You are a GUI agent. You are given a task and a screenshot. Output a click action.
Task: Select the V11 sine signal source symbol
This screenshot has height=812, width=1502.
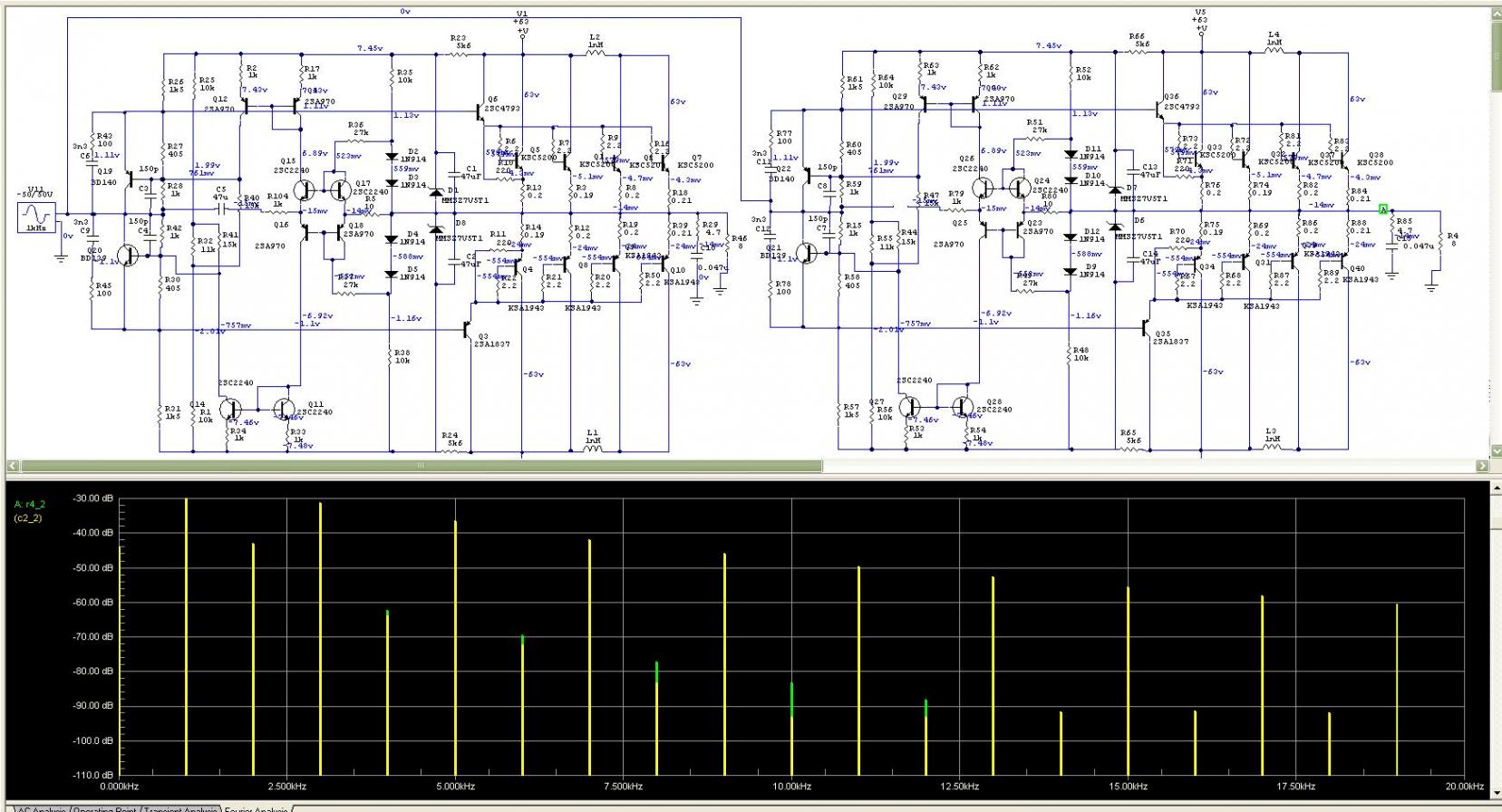click(34, 217)
